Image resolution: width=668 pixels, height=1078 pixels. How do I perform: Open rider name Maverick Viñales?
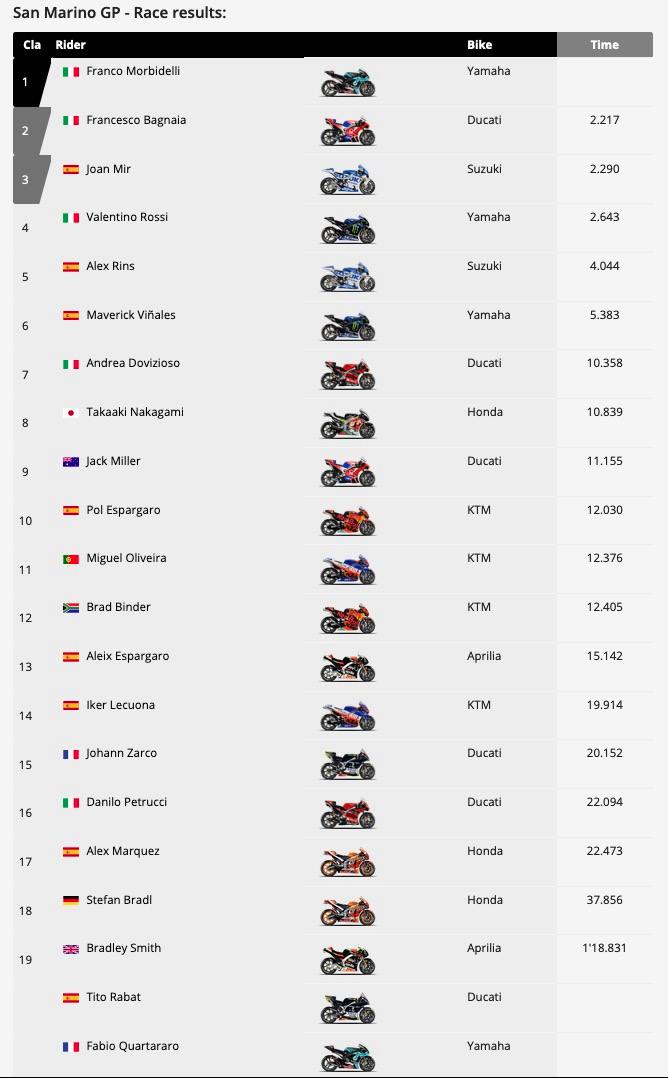click(130, 315)
